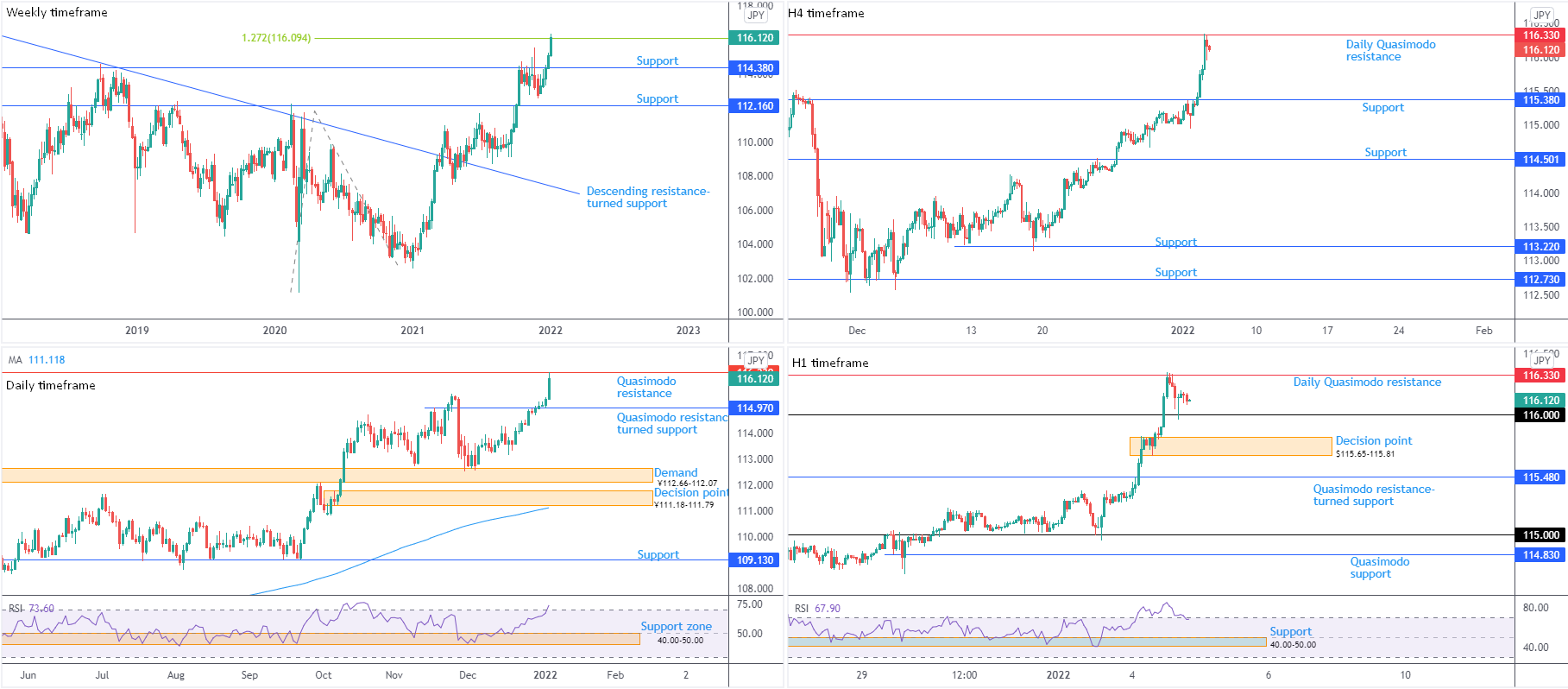Image resolution: width=1568 pixels, height=689 pixels.
Task: Click the 113.220 price tag on H4 chart
Action: tap(1540, 247)
